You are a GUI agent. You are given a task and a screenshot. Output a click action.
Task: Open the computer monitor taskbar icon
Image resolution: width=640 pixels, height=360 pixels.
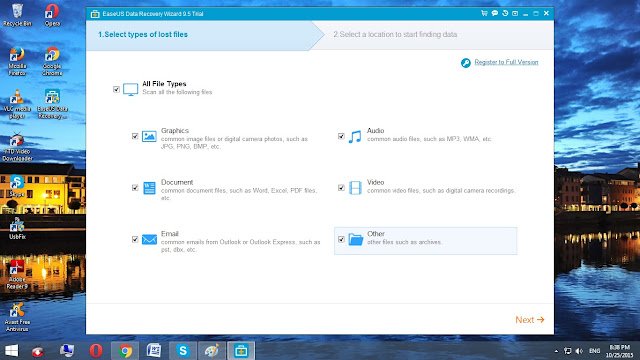pyautogui.click(x=67, y=351)
